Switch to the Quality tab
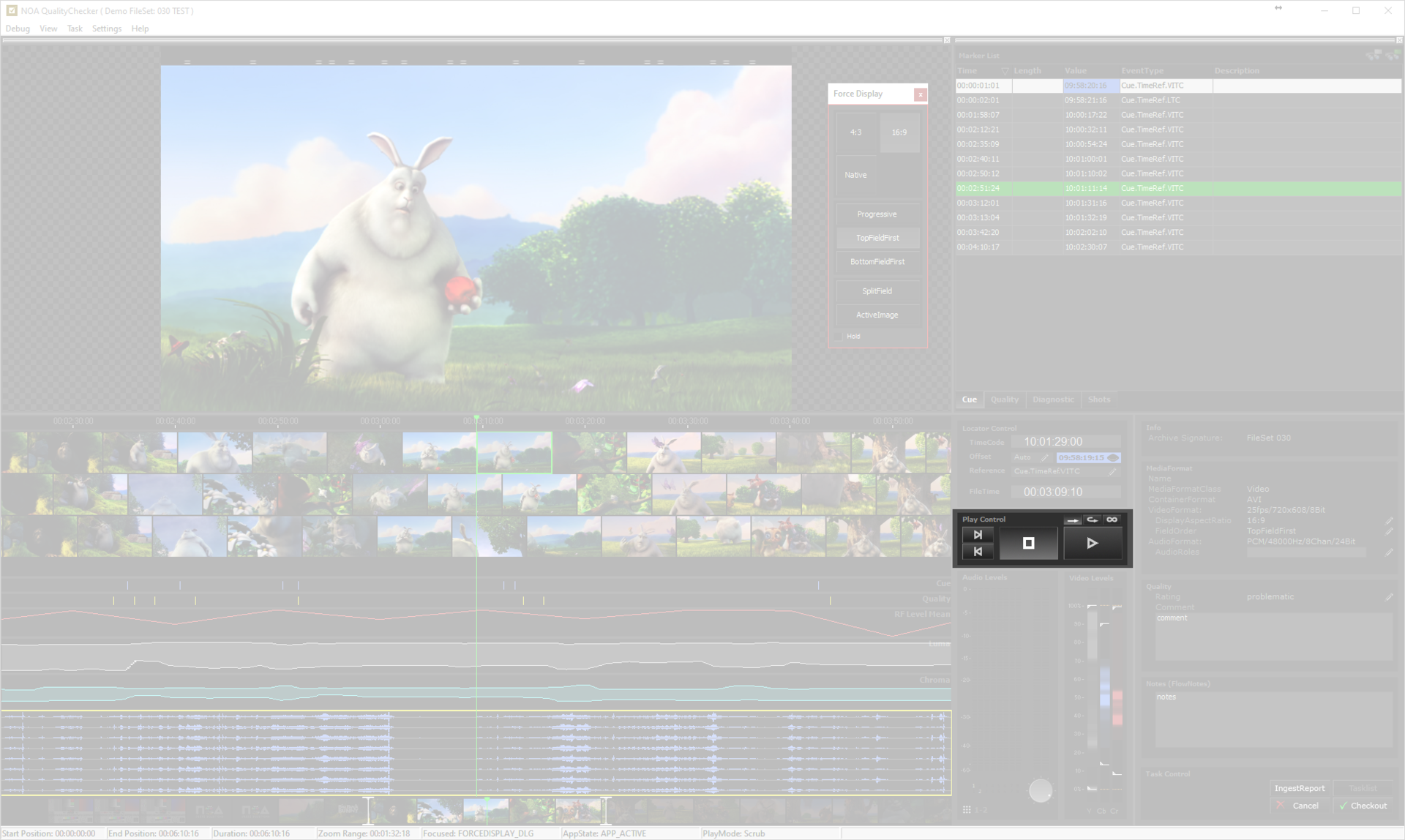Viewport: 1405px width, 840px height. click(1004, 400)
